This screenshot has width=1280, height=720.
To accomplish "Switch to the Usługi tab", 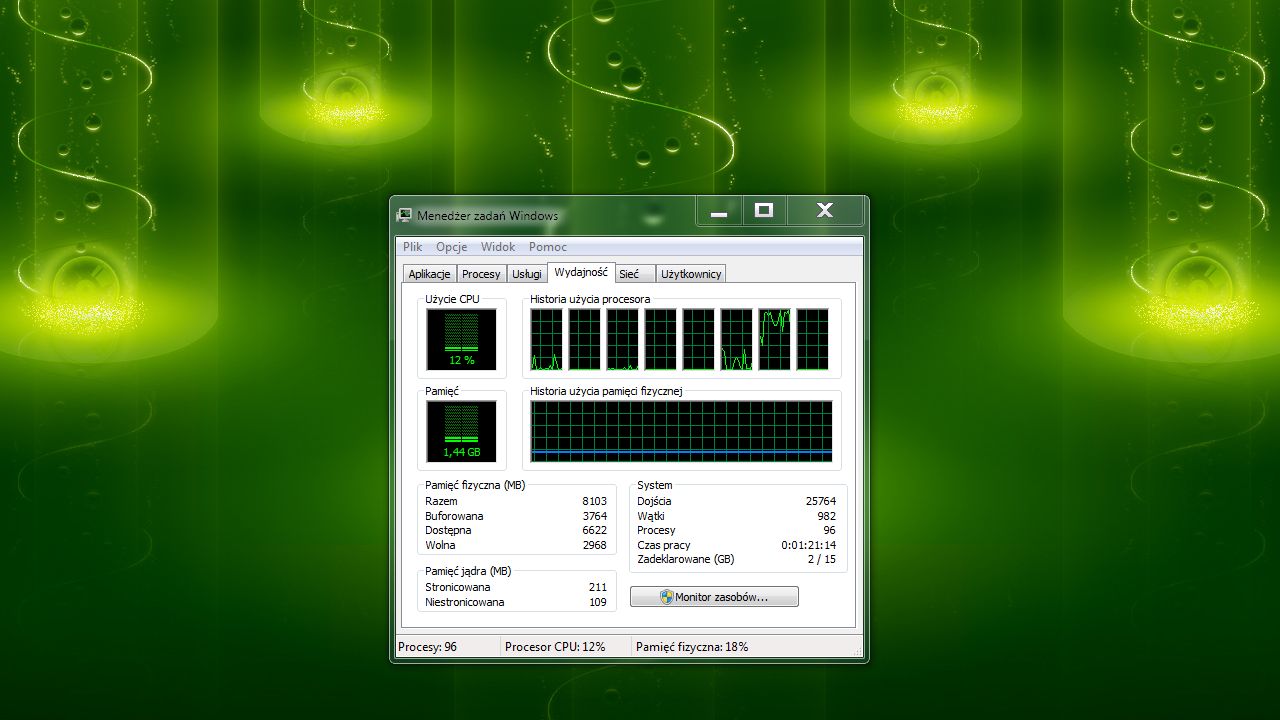I will tap(527, 274).
